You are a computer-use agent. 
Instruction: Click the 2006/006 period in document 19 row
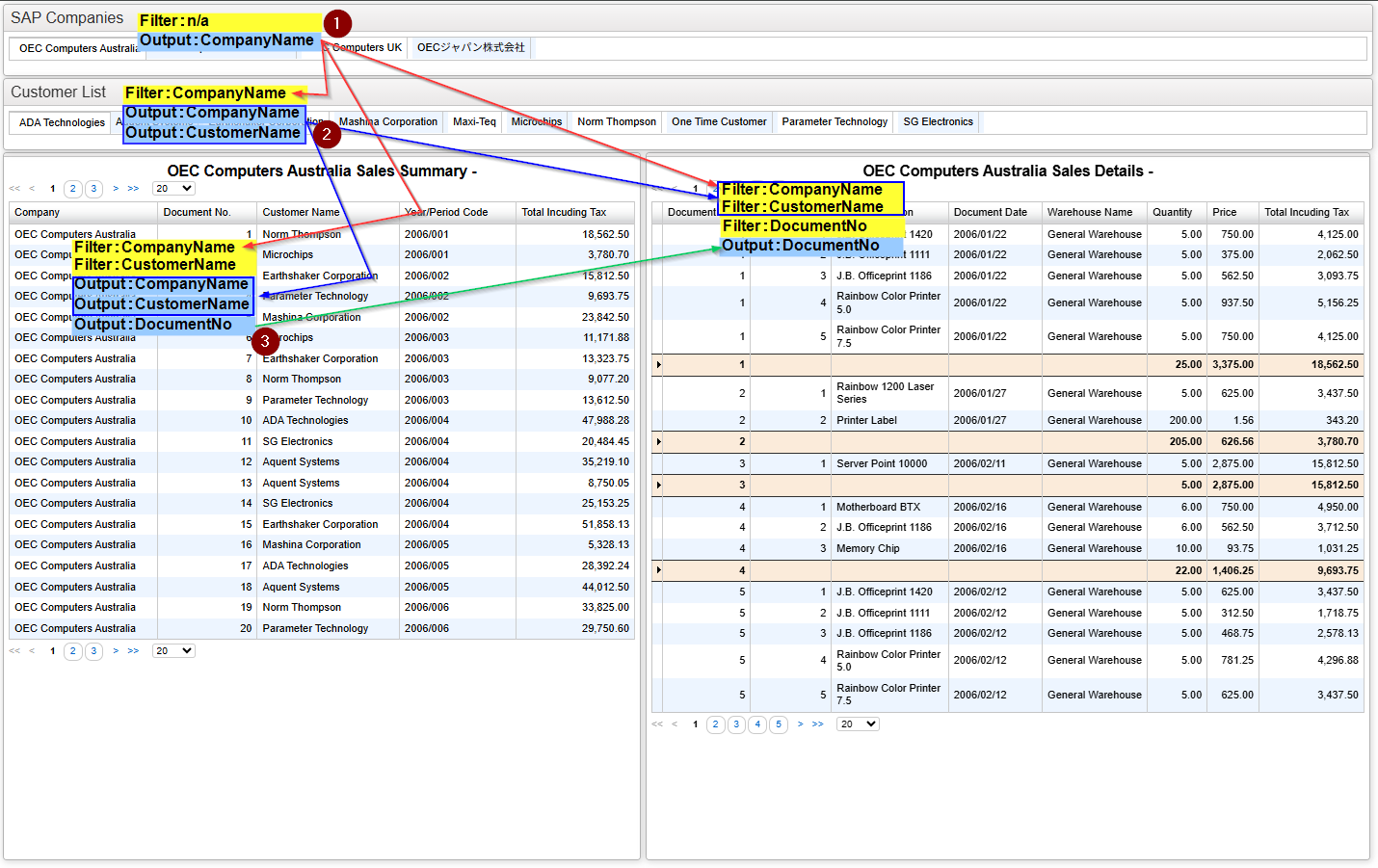(x=427, y=608)
